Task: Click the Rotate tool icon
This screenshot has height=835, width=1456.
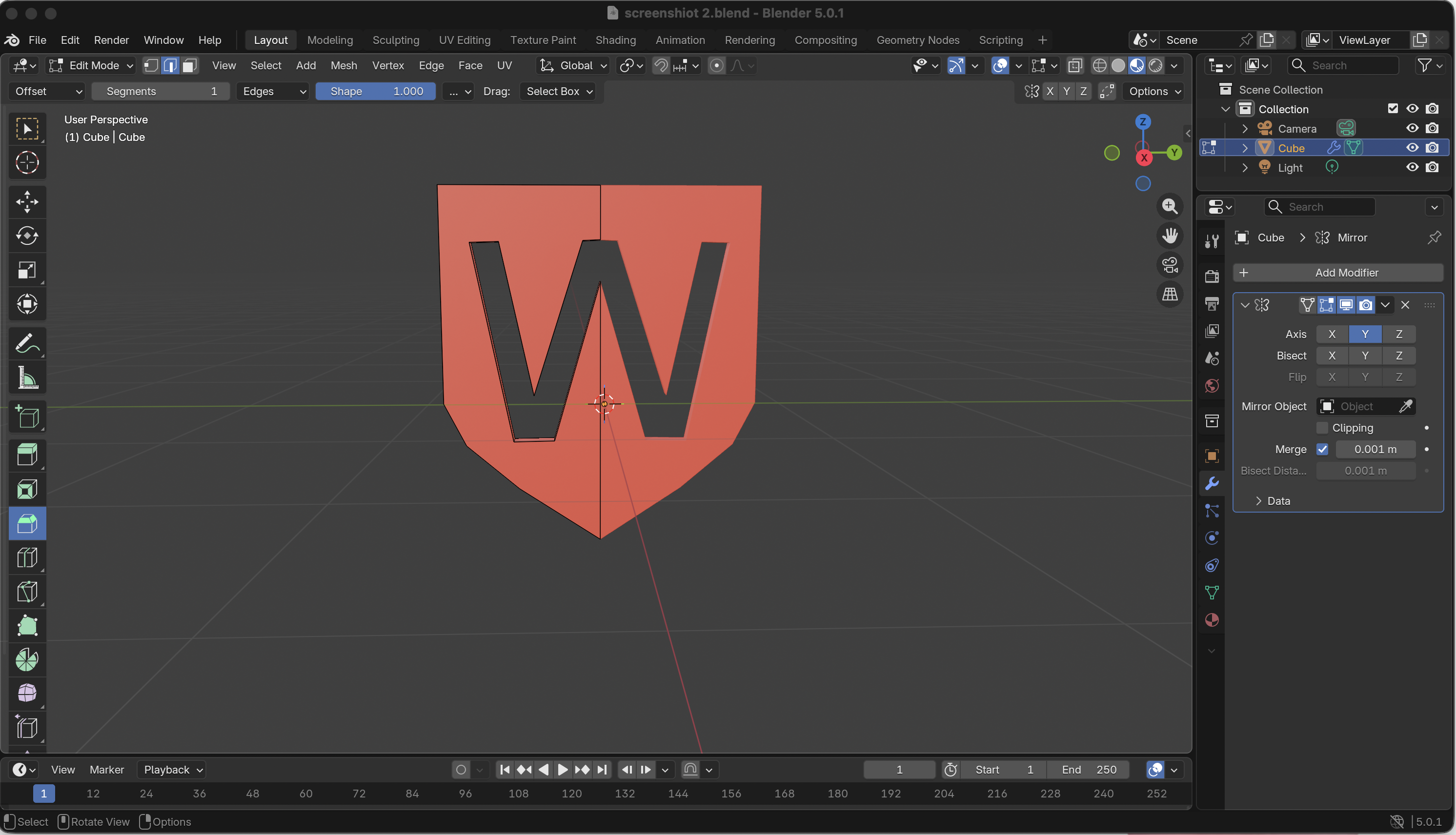Action: pos(27,236)
